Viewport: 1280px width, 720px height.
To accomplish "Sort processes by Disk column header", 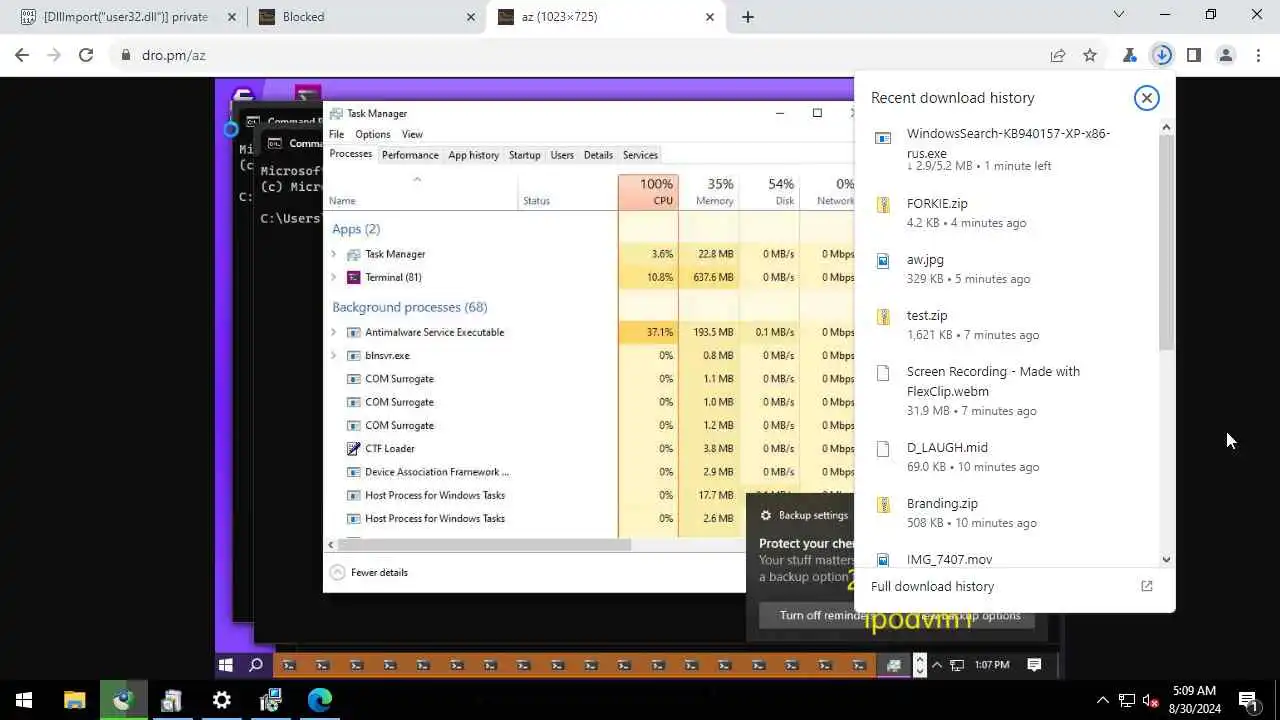I will coord(769,192).
